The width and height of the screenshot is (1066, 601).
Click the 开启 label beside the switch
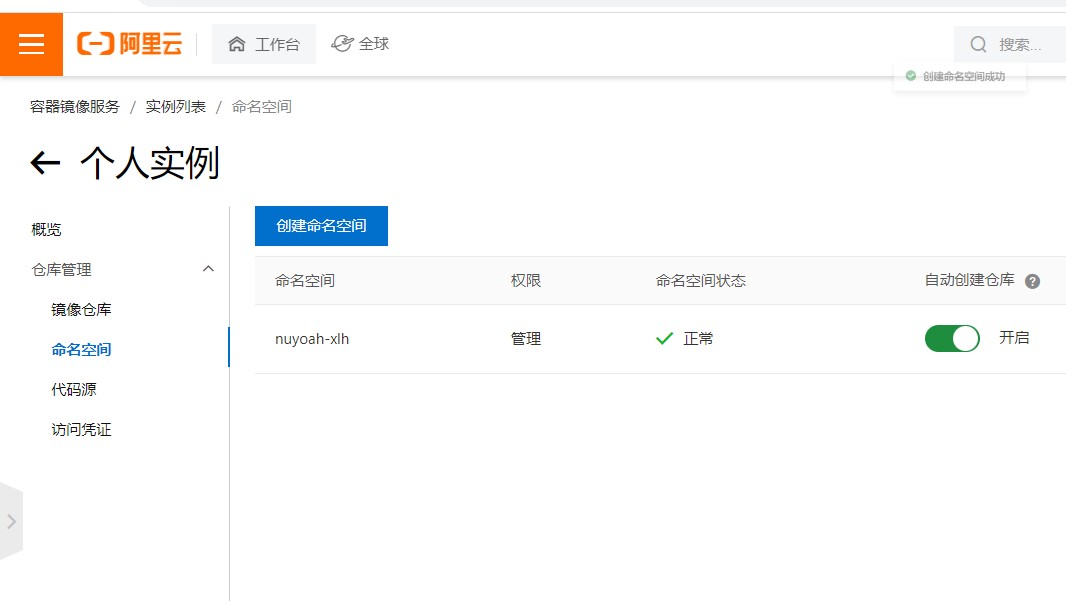point(1014,338)
